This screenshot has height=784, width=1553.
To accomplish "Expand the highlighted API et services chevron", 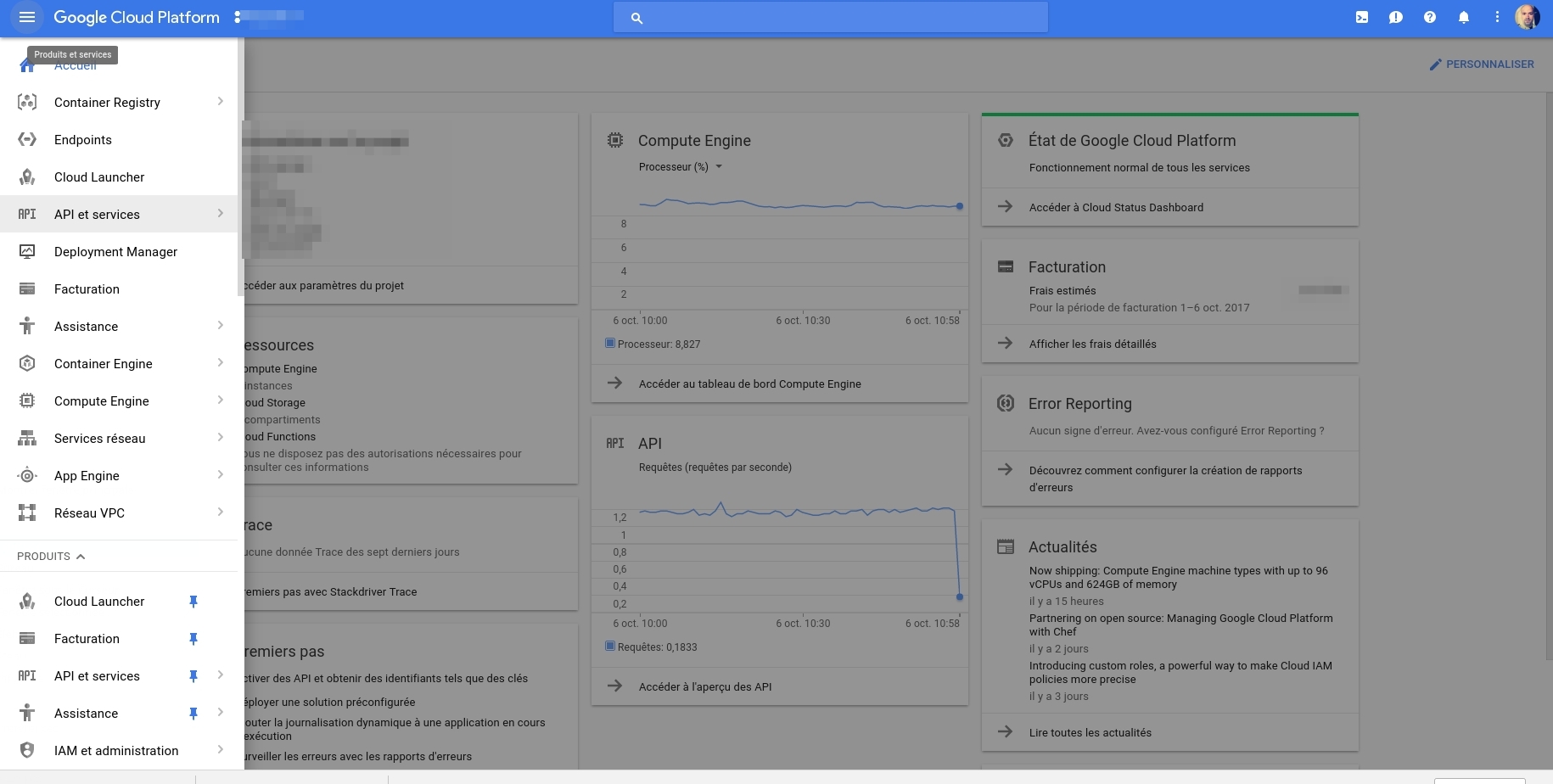I will pyautogui.click(x=220, y=214).
